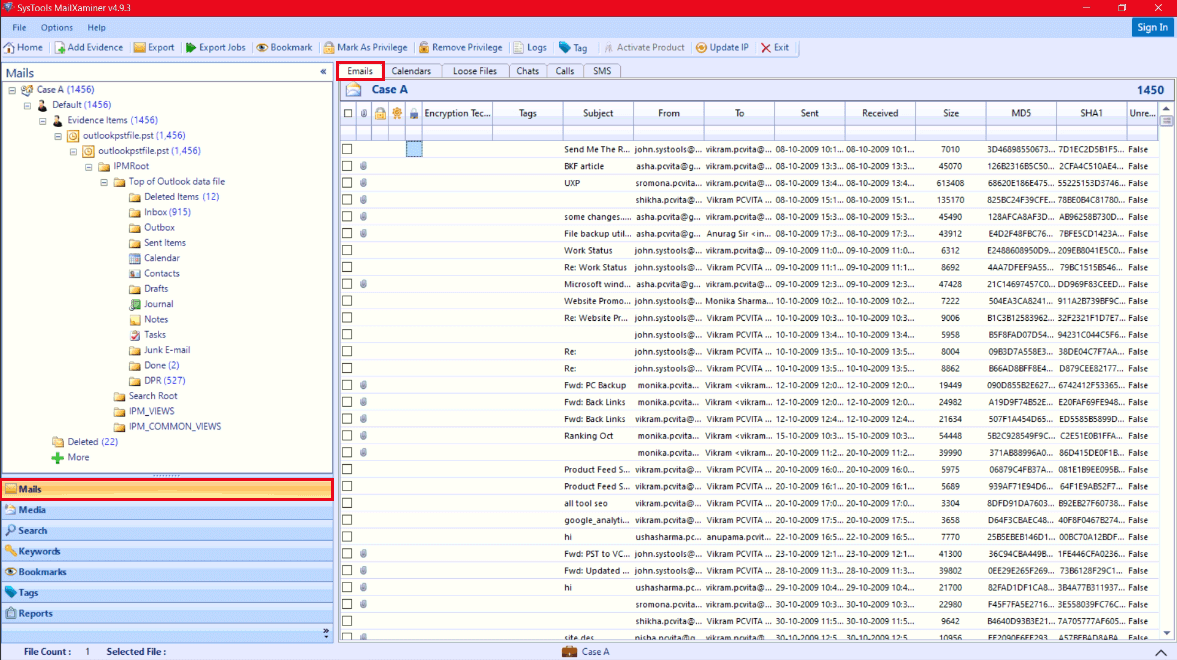Click the Sign In button

tap(1151, 27)
